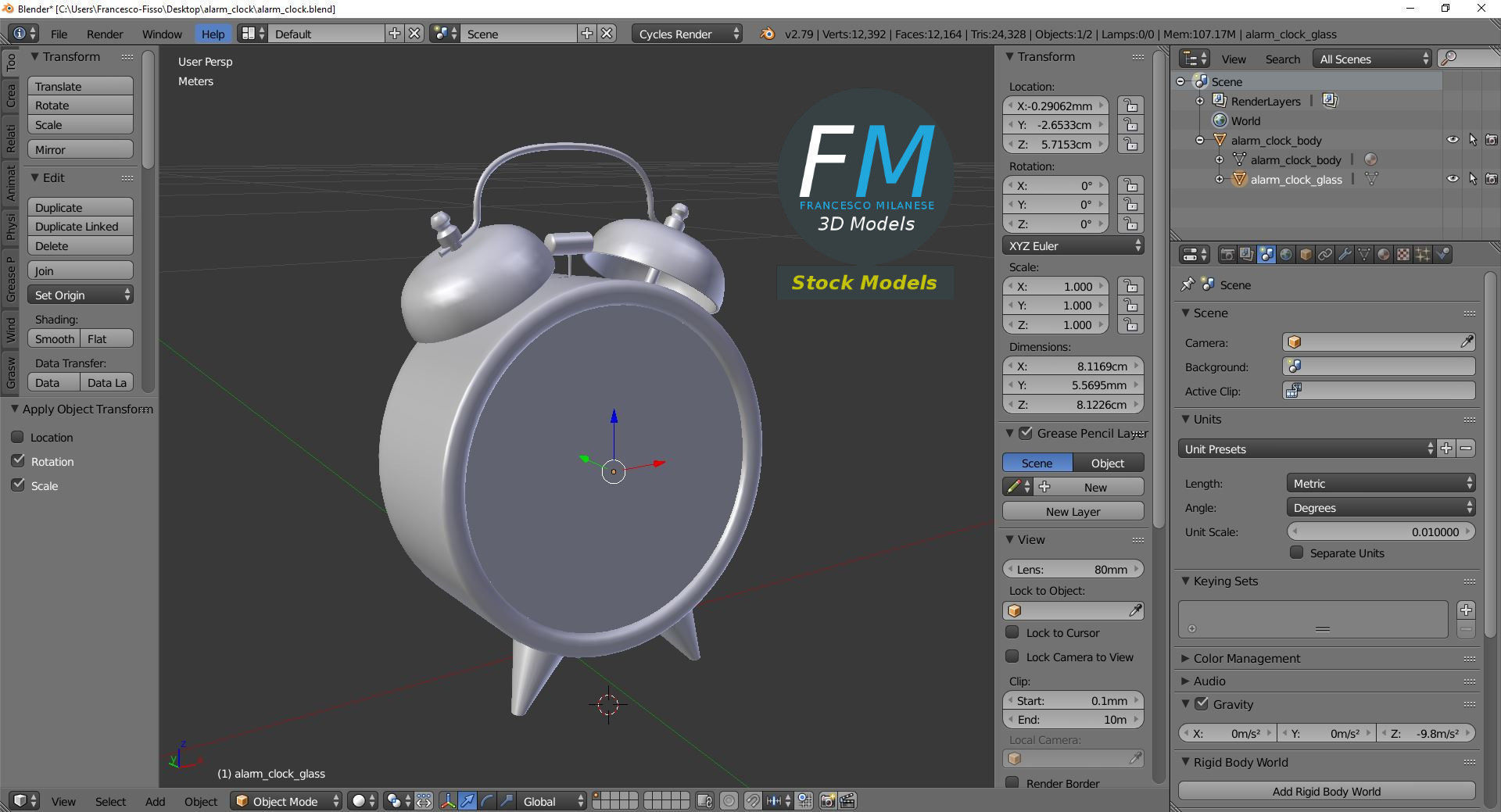
Task: Open the Unit Presets dropdown
Action: coord(1307,449)
